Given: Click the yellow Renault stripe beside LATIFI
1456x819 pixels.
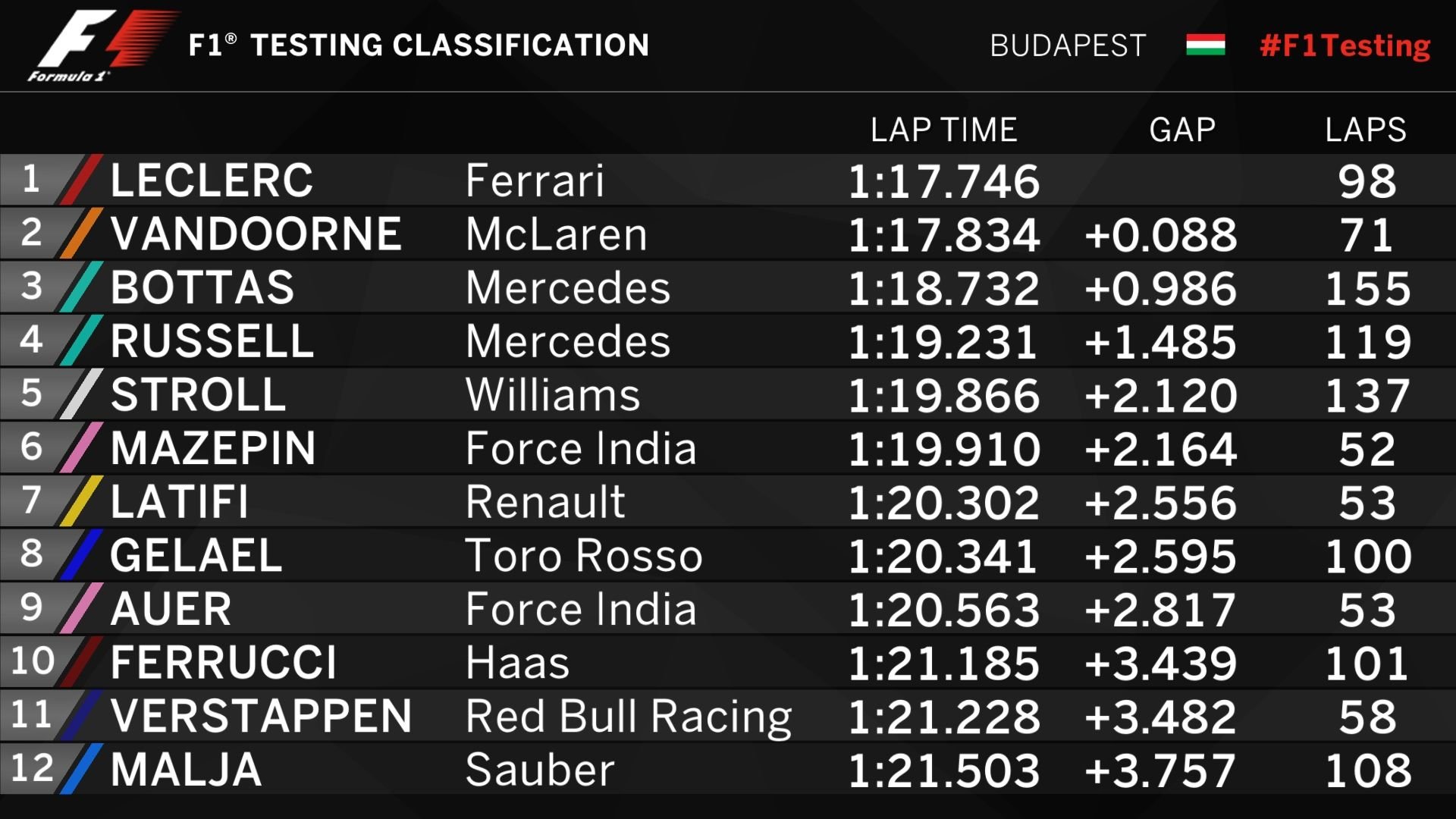Looking at the screenshot, I should point(82,501).
